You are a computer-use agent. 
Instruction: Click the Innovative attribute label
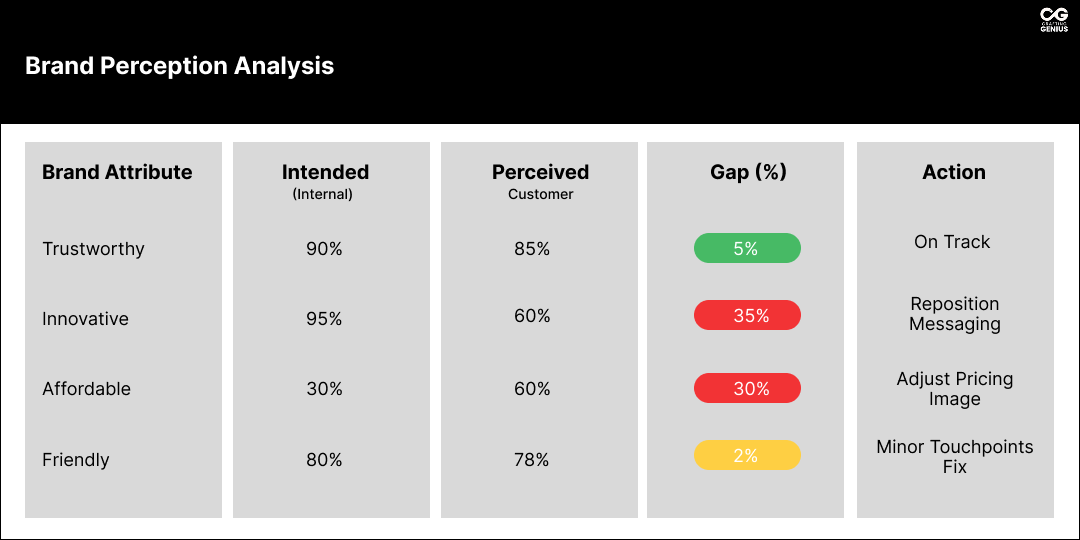[85, 319]
